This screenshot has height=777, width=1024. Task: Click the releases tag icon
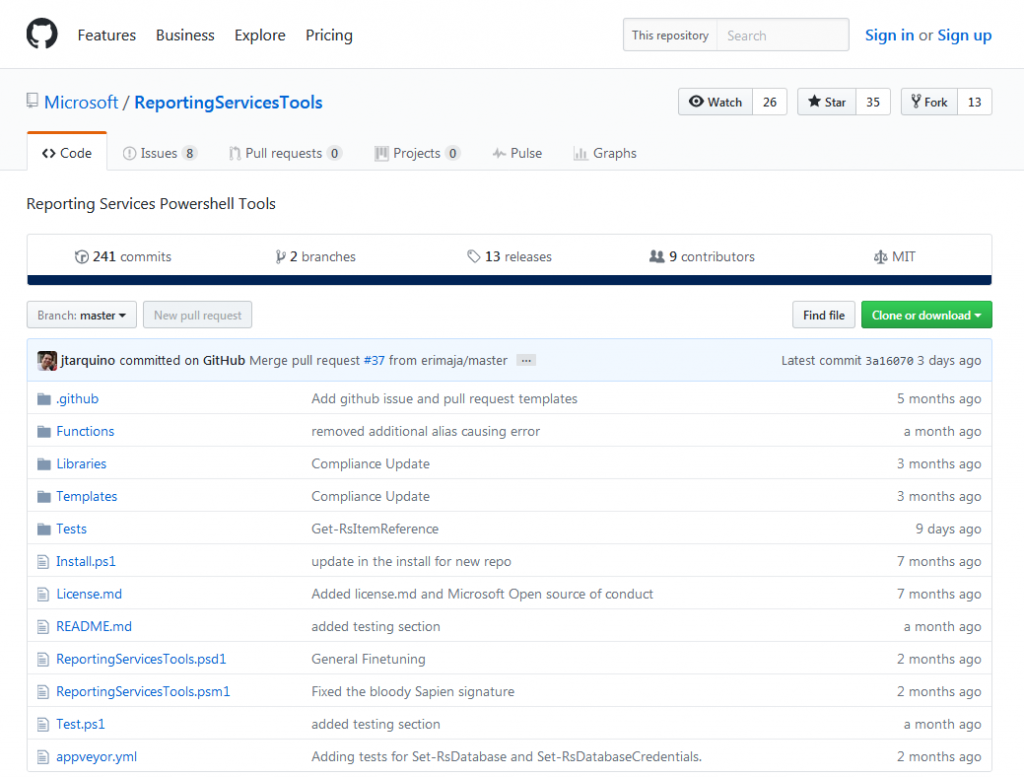(x=473, y=257)
